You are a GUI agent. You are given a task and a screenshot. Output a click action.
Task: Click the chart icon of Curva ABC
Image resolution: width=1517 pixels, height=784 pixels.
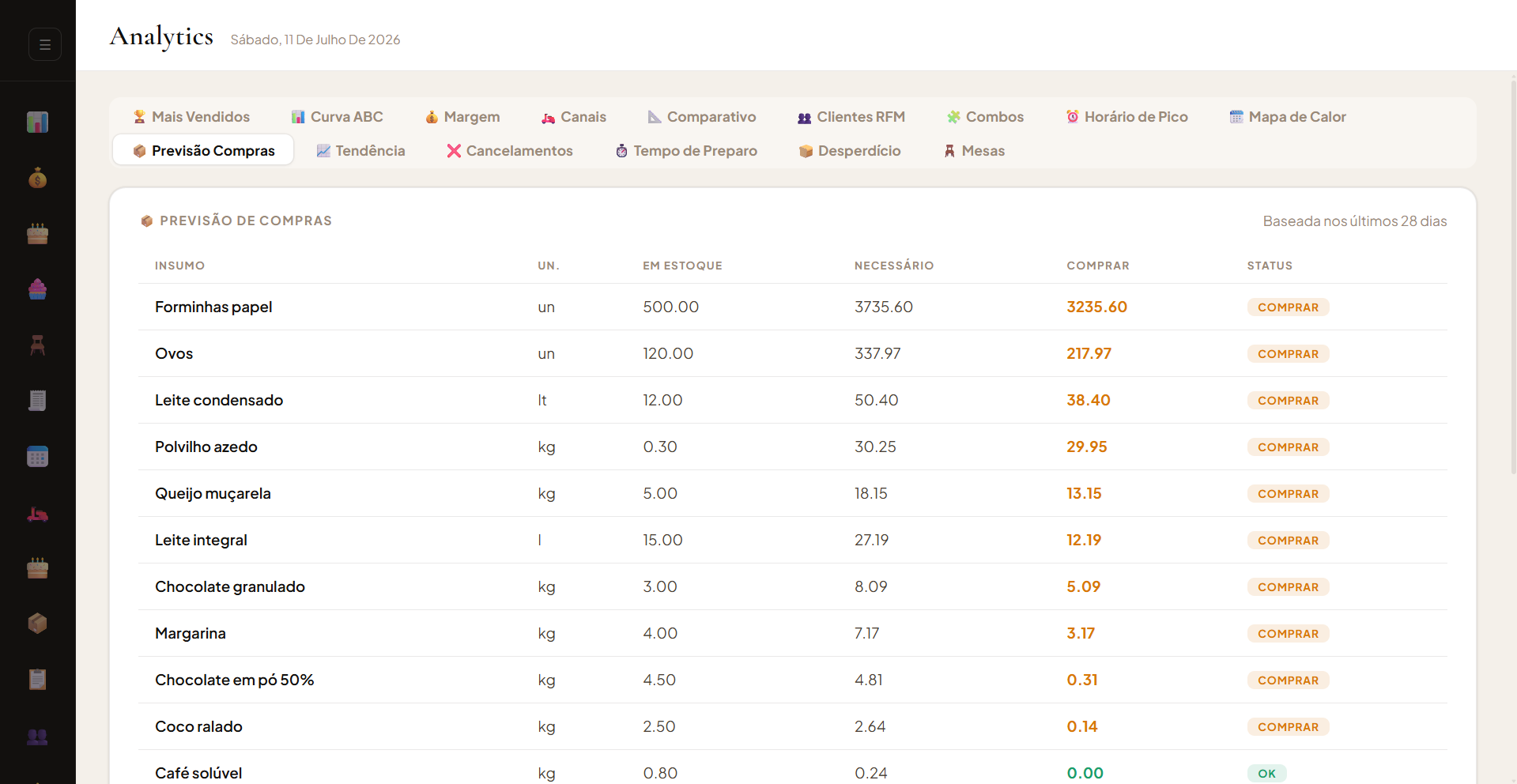pyautogui.click(x=298, y=117)
